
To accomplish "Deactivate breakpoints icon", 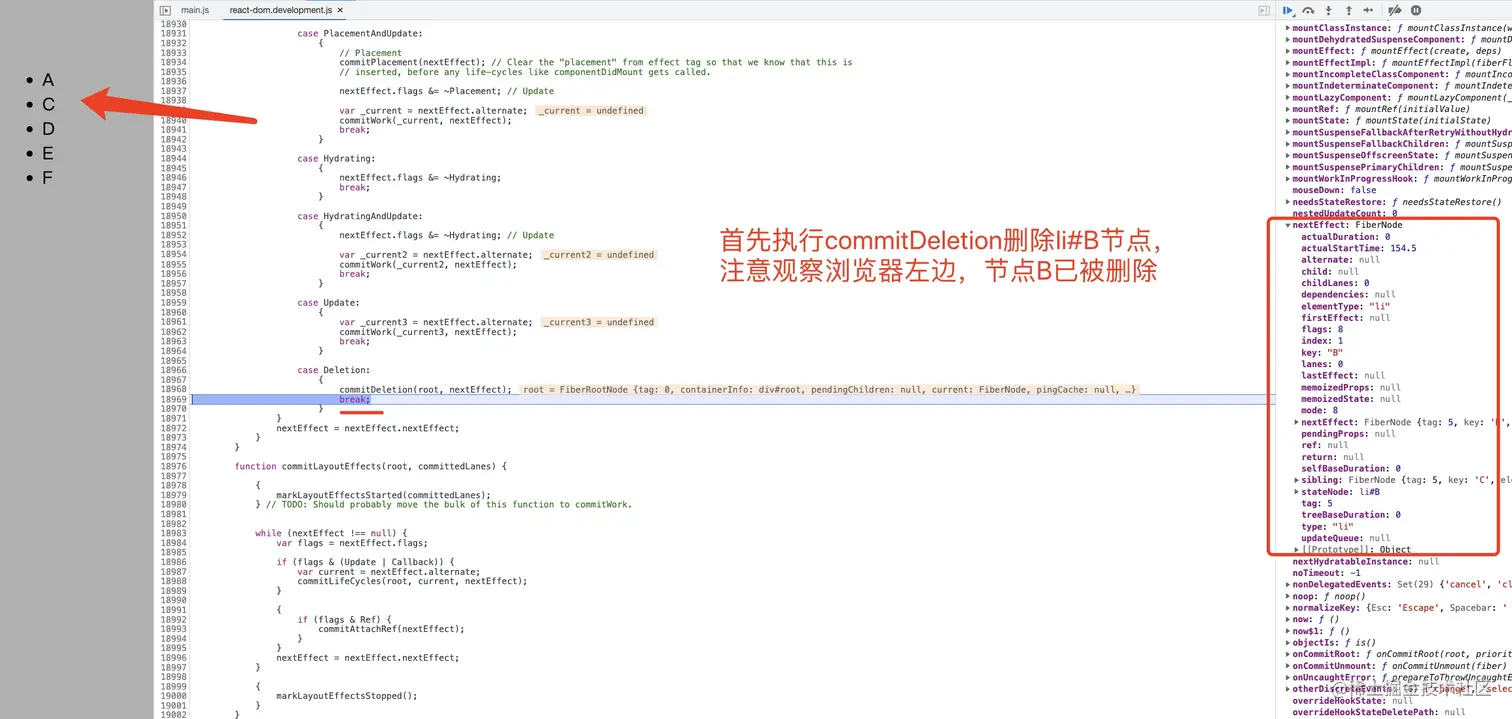I will pos(1395,10).
